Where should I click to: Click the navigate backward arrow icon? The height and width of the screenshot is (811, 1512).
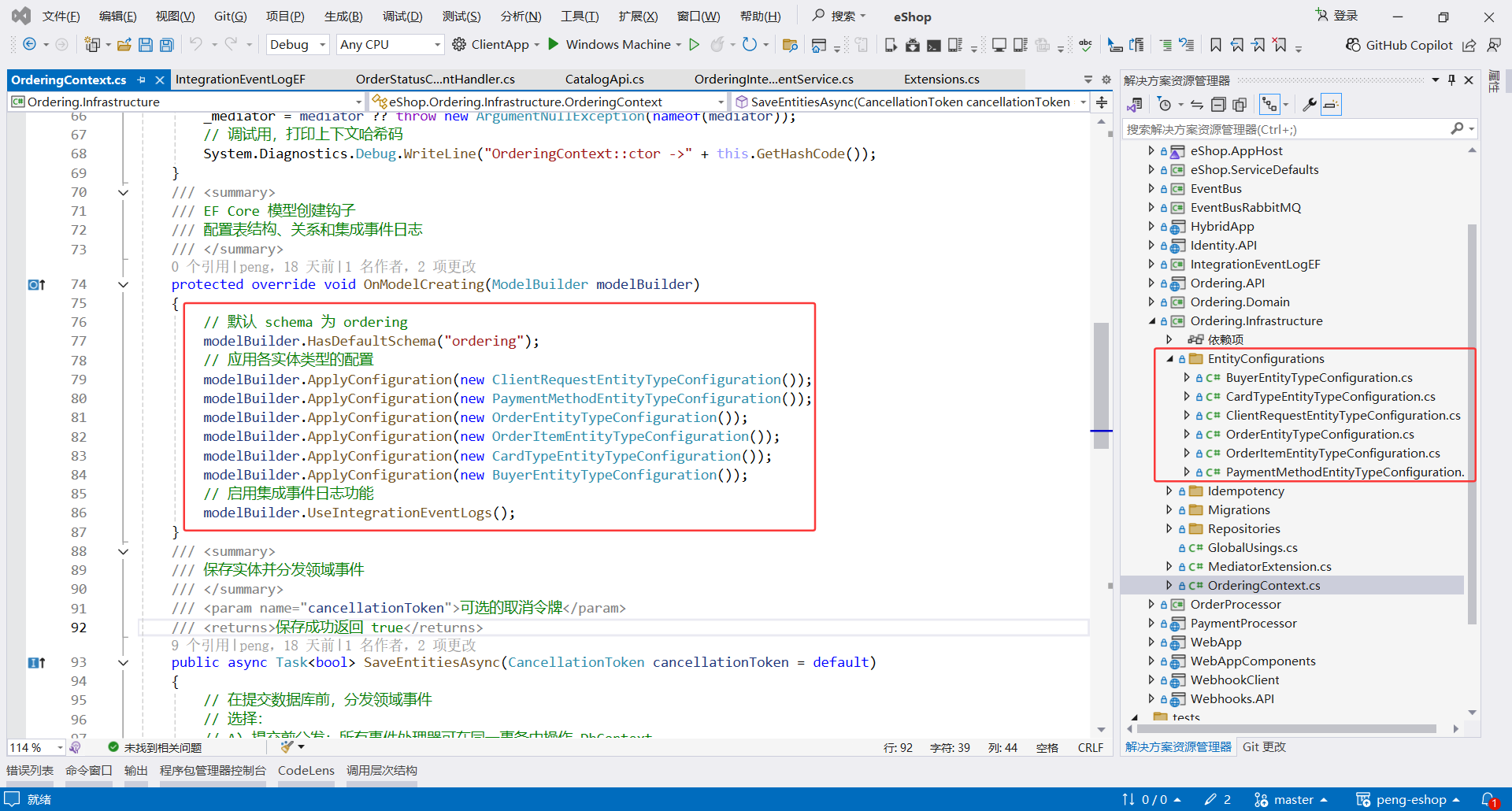[x=29, y=44]
